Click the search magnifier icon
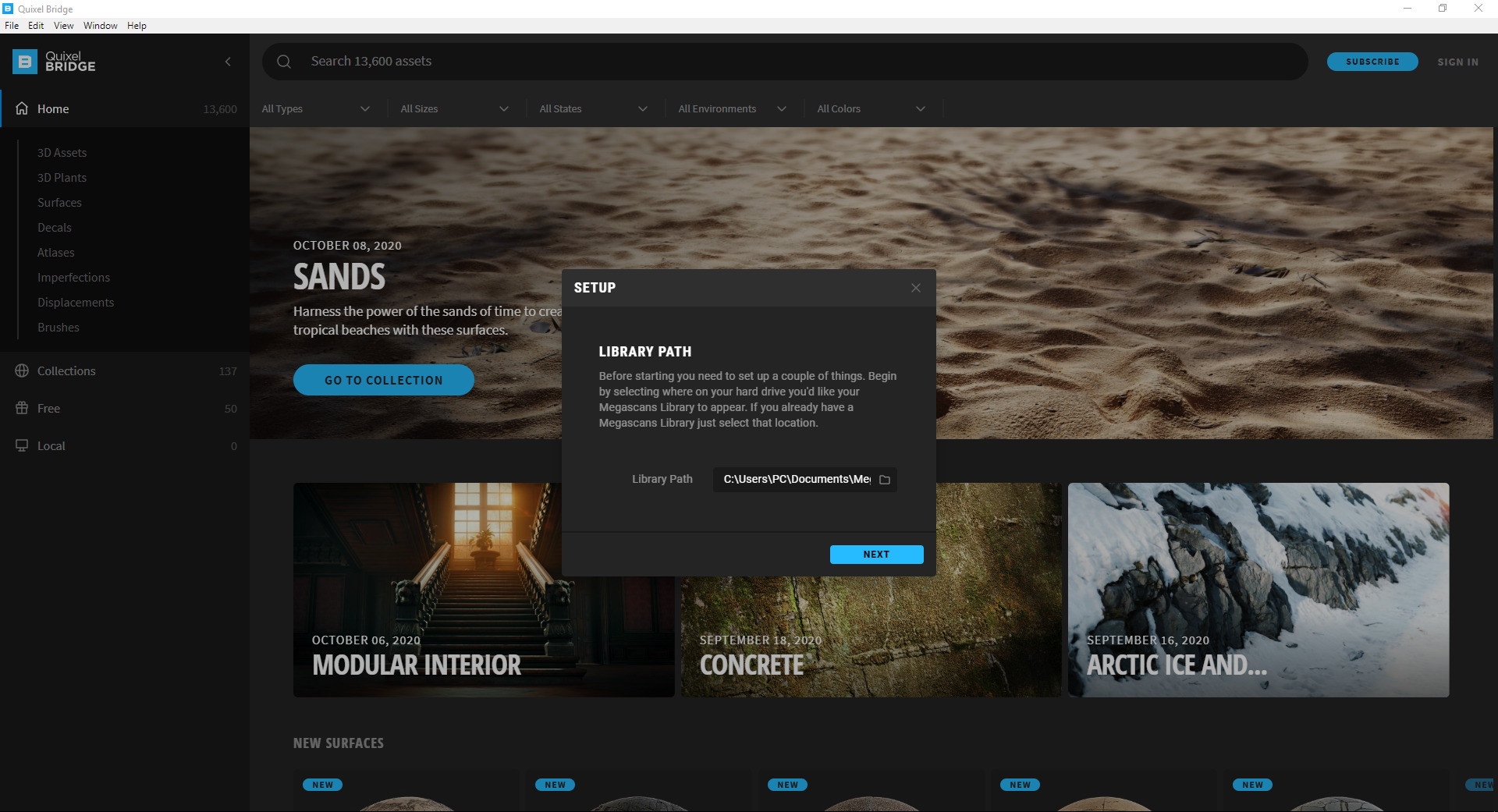The height and width of the screenshot is (812, 1498). [283, 61]
